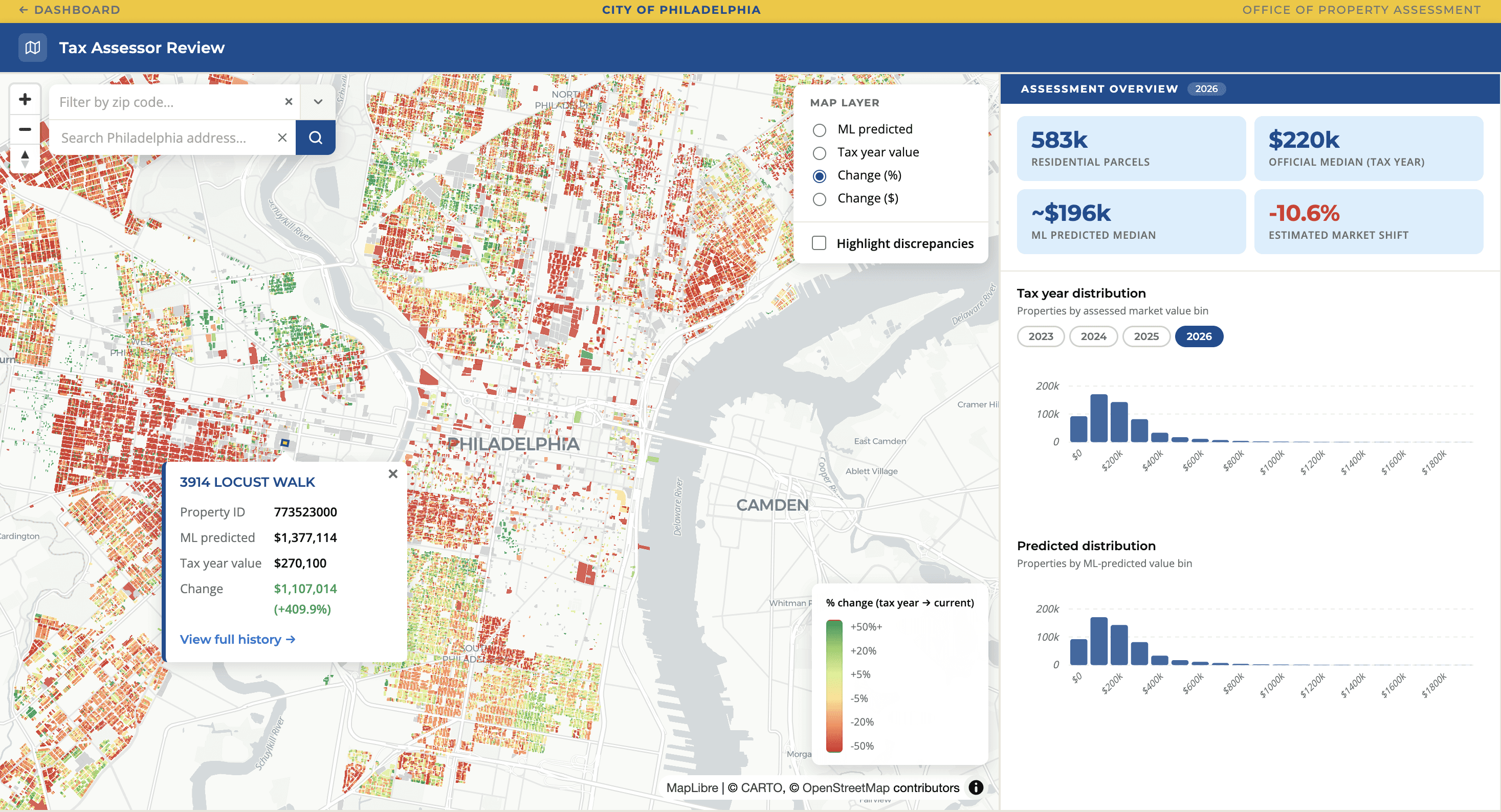Image resolution: width=1501 pixels, height=812 pixels.
Task: Click the tallest bar in Tax year distribution
Action: coord(1098,418)
